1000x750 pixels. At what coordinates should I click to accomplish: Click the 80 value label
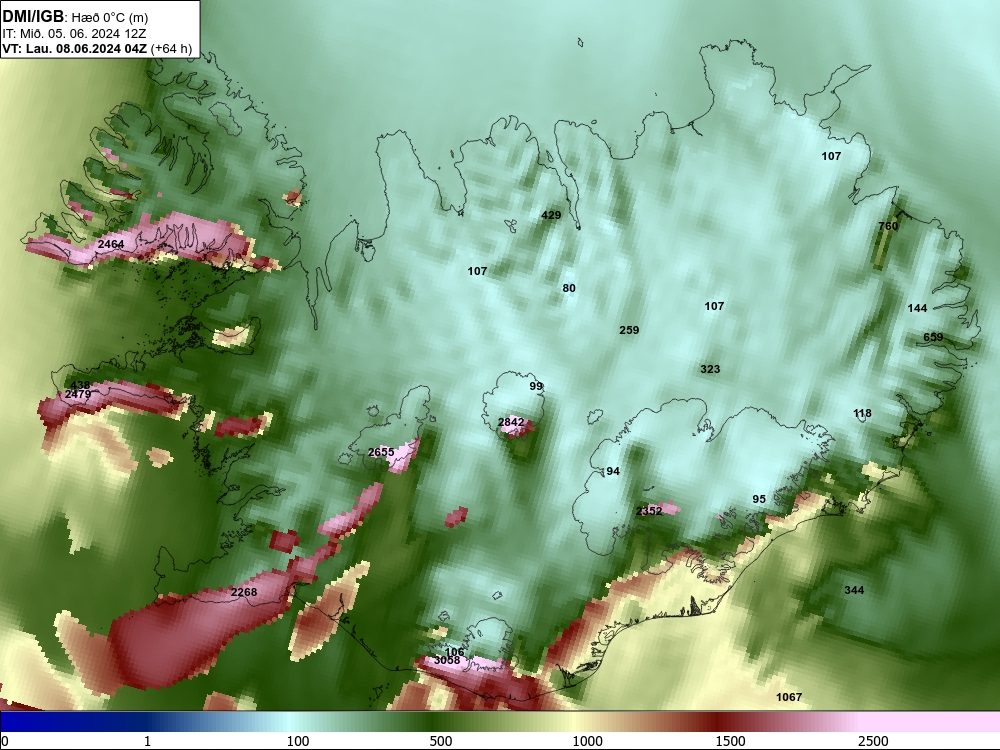coord(569,288)
